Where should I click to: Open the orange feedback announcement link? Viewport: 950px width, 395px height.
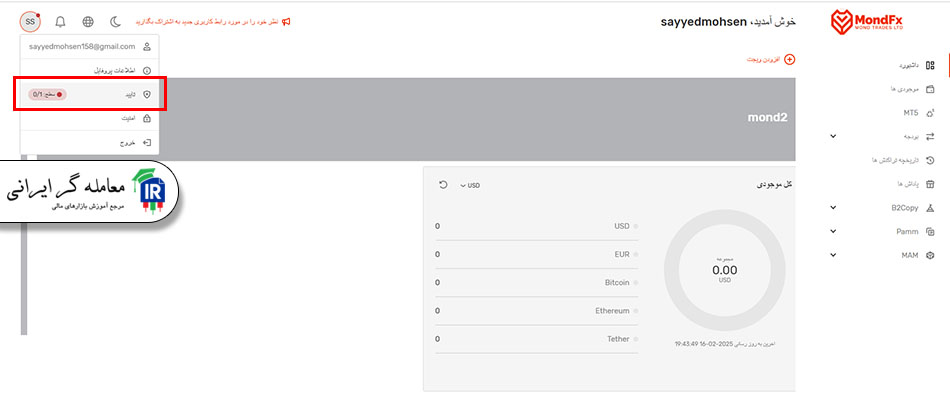(x=207, y=22)
